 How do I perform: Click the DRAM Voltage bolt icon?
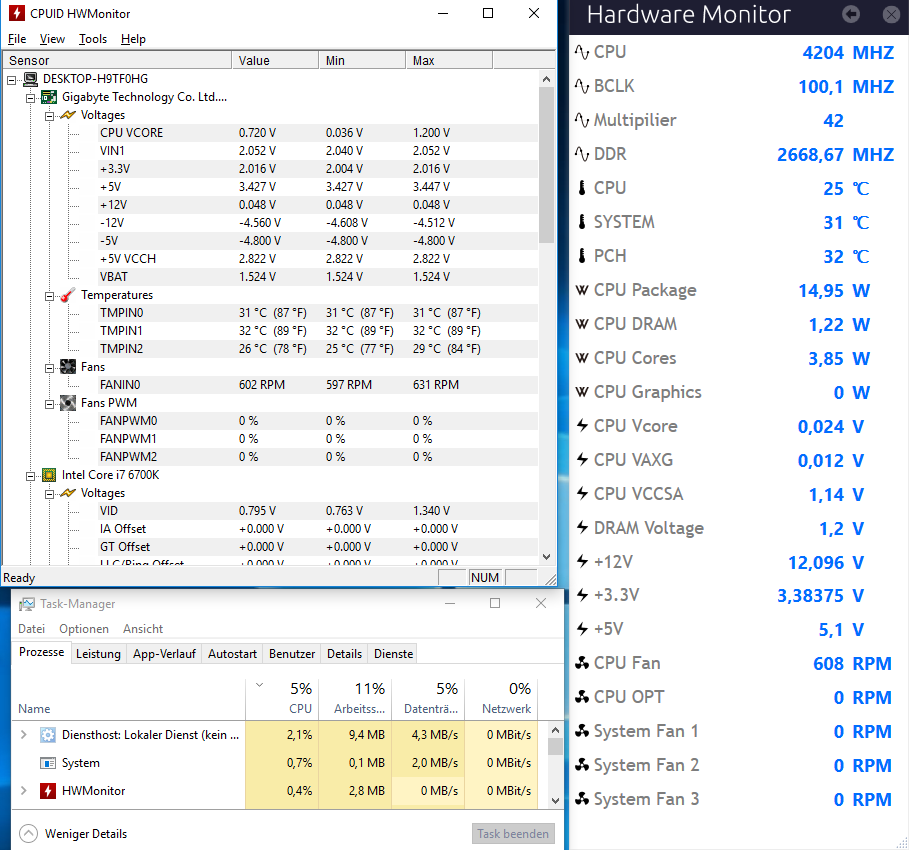point(582,527)
